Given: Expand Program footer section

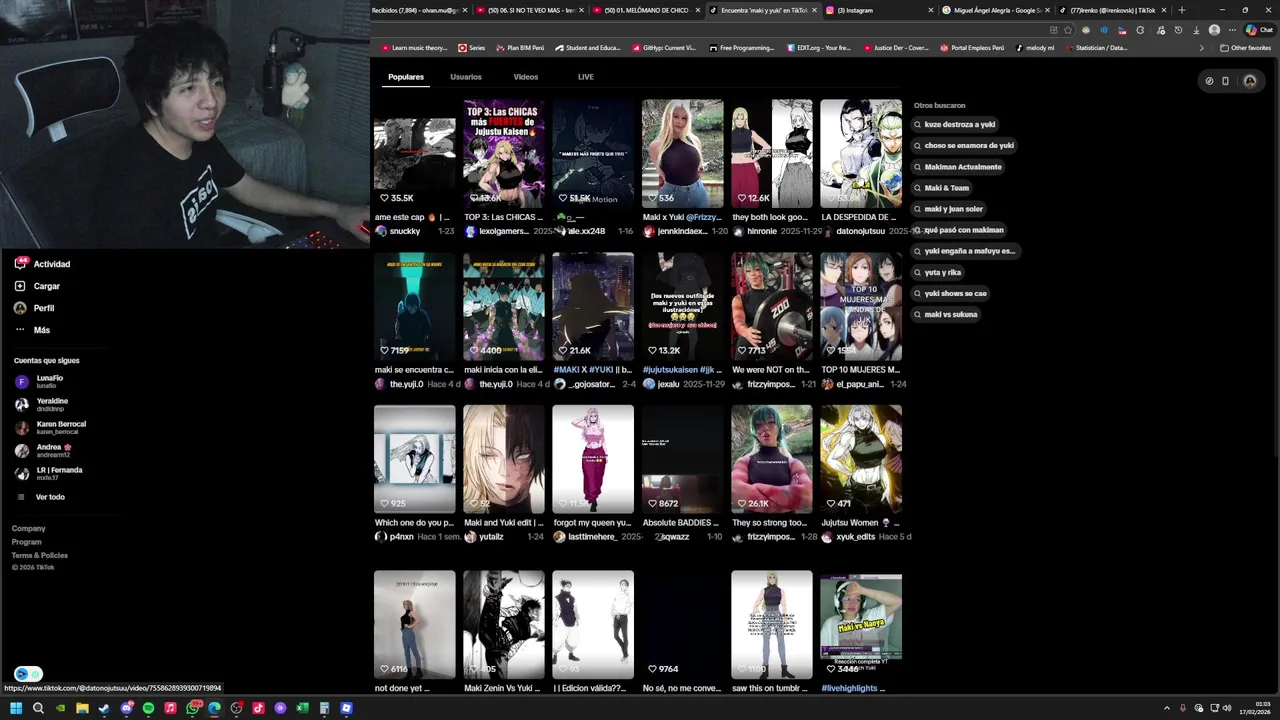Looking at the screenshot, I should pyautogui.click(x=26, y=542).
